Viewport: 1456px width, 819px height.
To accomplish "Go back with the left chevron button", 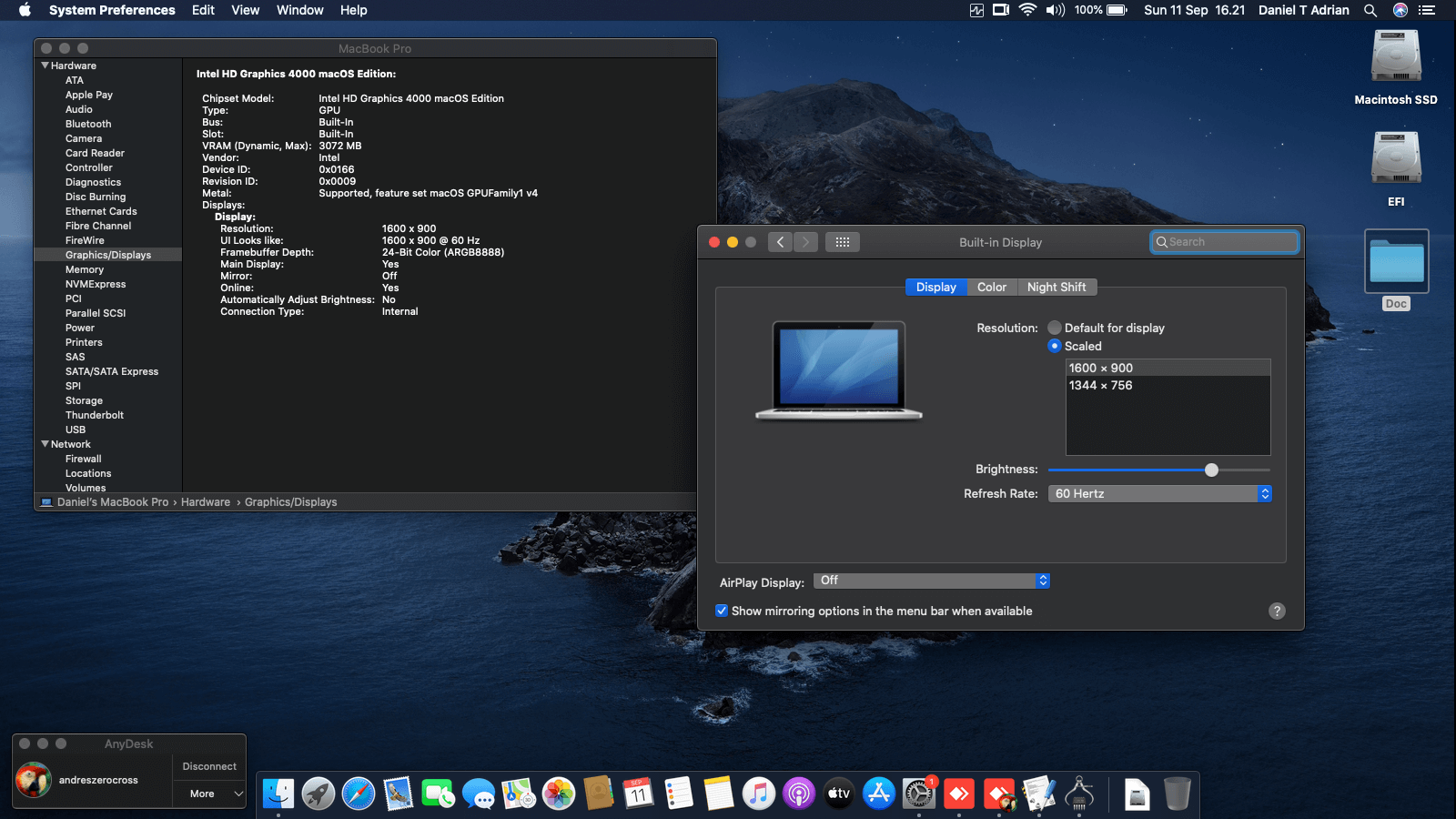I will tap(780, 242).
